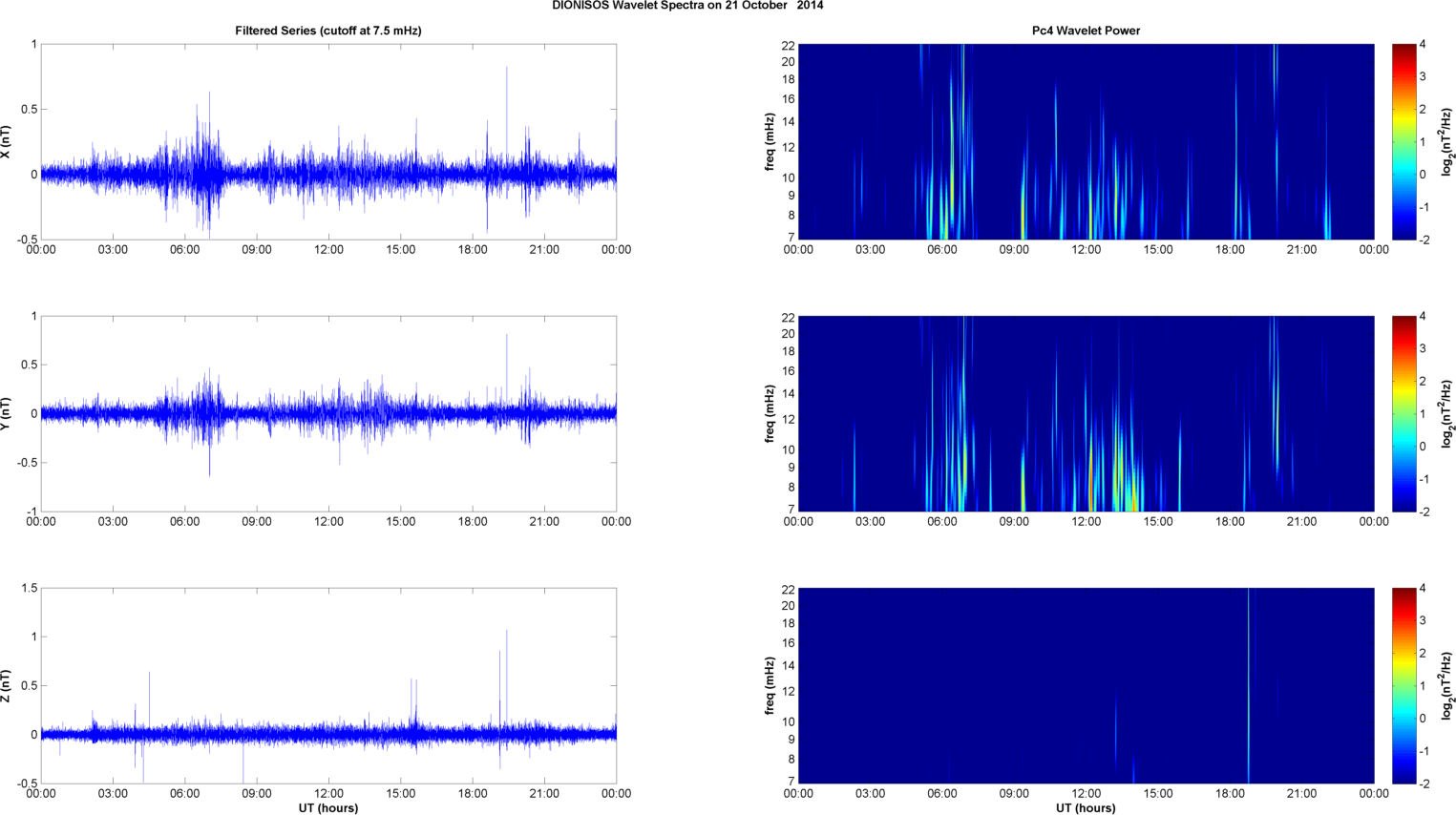This screenshot has width=1456, height=815.
Task: Click the 09:00 tick under the top spectrogram
Action: [x=1014, y=250]
